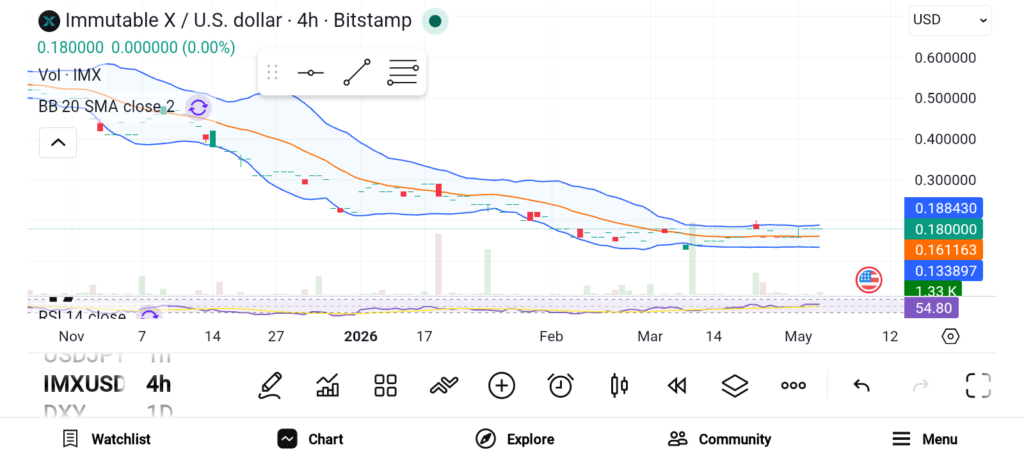Click the May date axis label
The height and width of the screenshot is (461, 1024).
798,336
